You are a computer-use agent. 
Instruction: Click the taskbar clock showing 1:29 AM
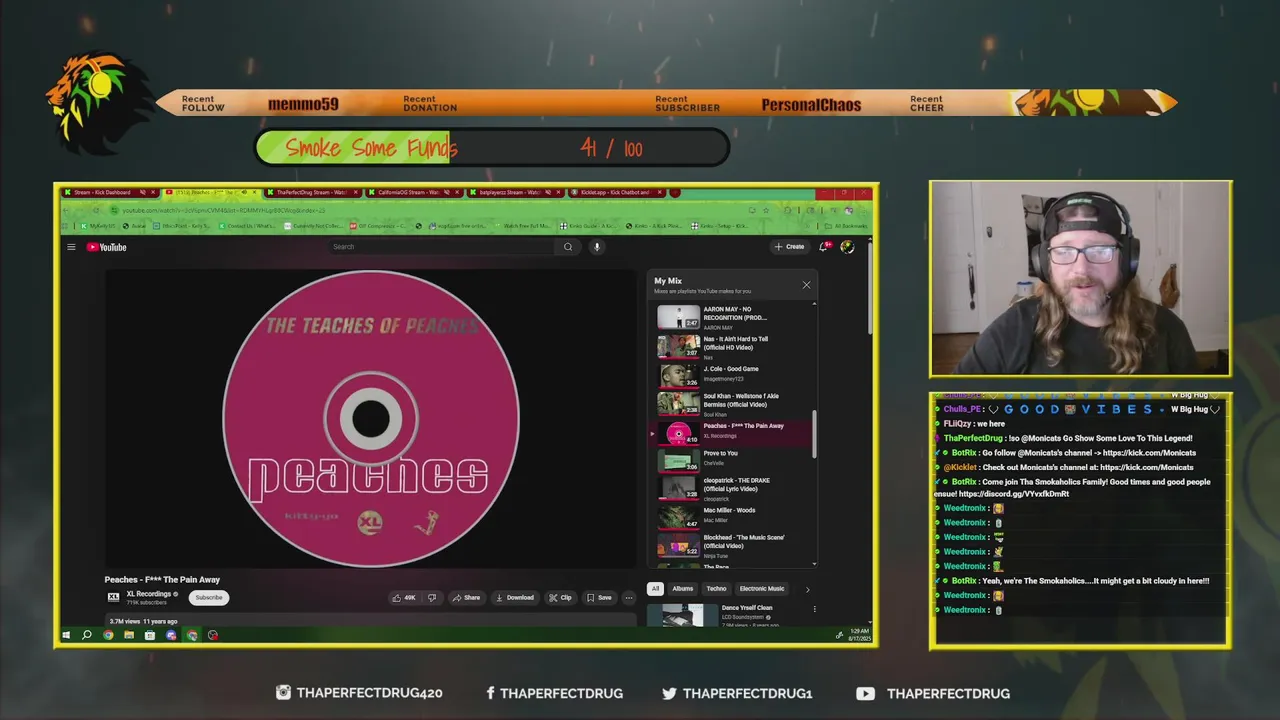point(860,635)
